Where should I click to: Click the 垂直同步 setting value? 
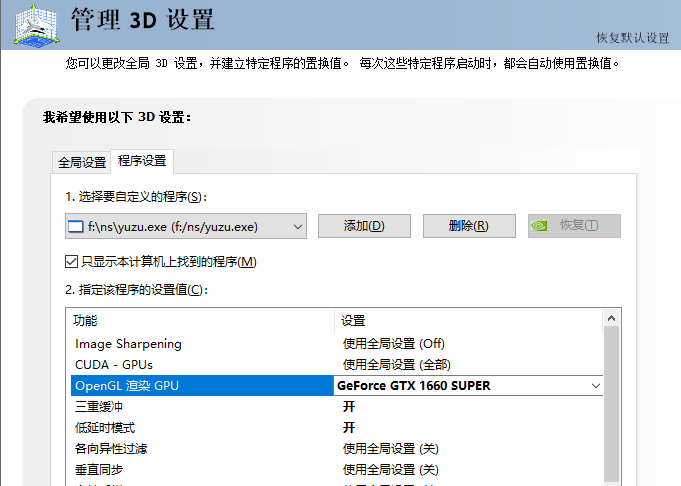pyautogui.click(x=390, y=469)
